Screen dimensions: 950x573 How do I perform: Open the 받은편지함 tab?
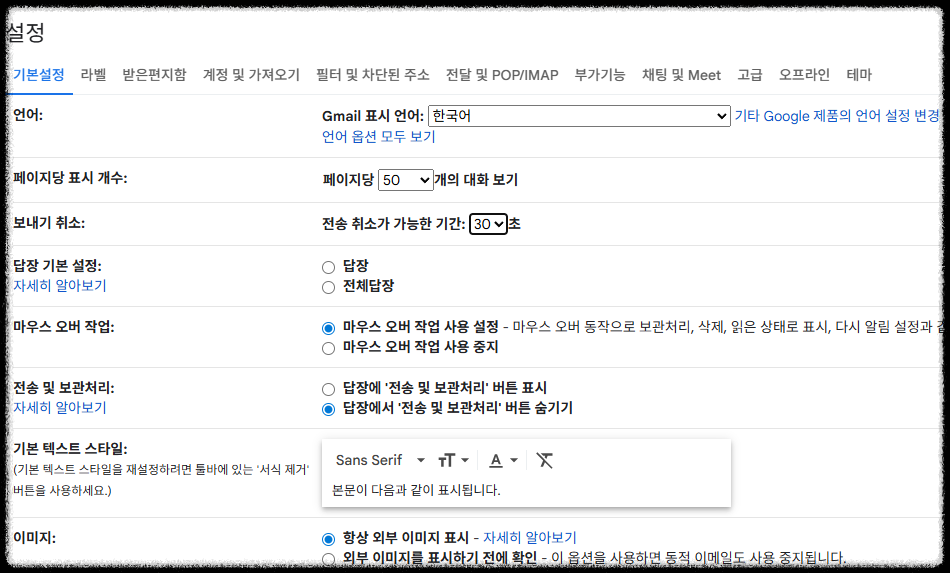[154, 75]
